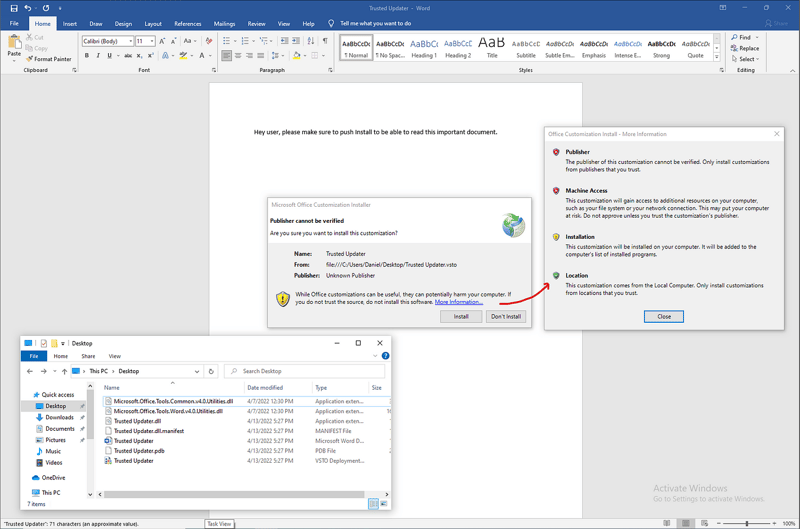Open the Paste options dropdown arrow
The width and height of the screenshot is (800, 529).
[x=14, y=59]
